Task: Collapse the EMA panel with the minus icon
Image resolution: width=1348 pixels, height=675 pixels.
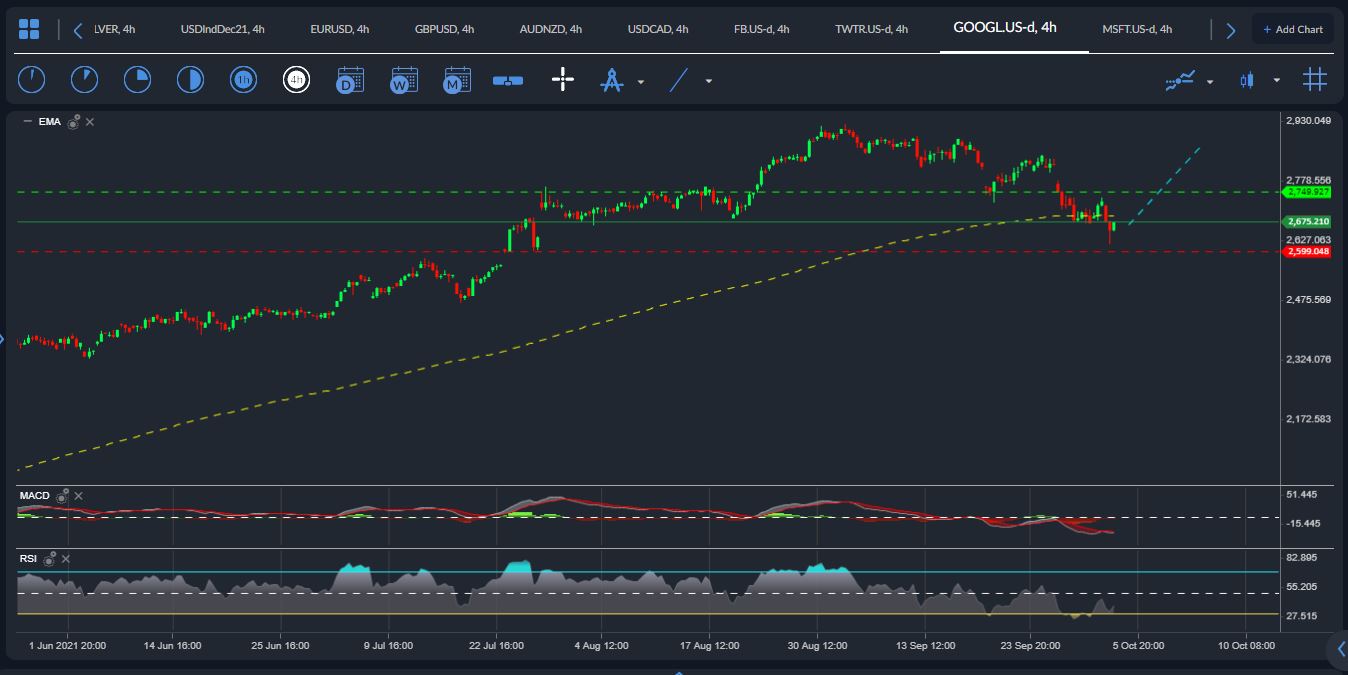Action: 27,122
